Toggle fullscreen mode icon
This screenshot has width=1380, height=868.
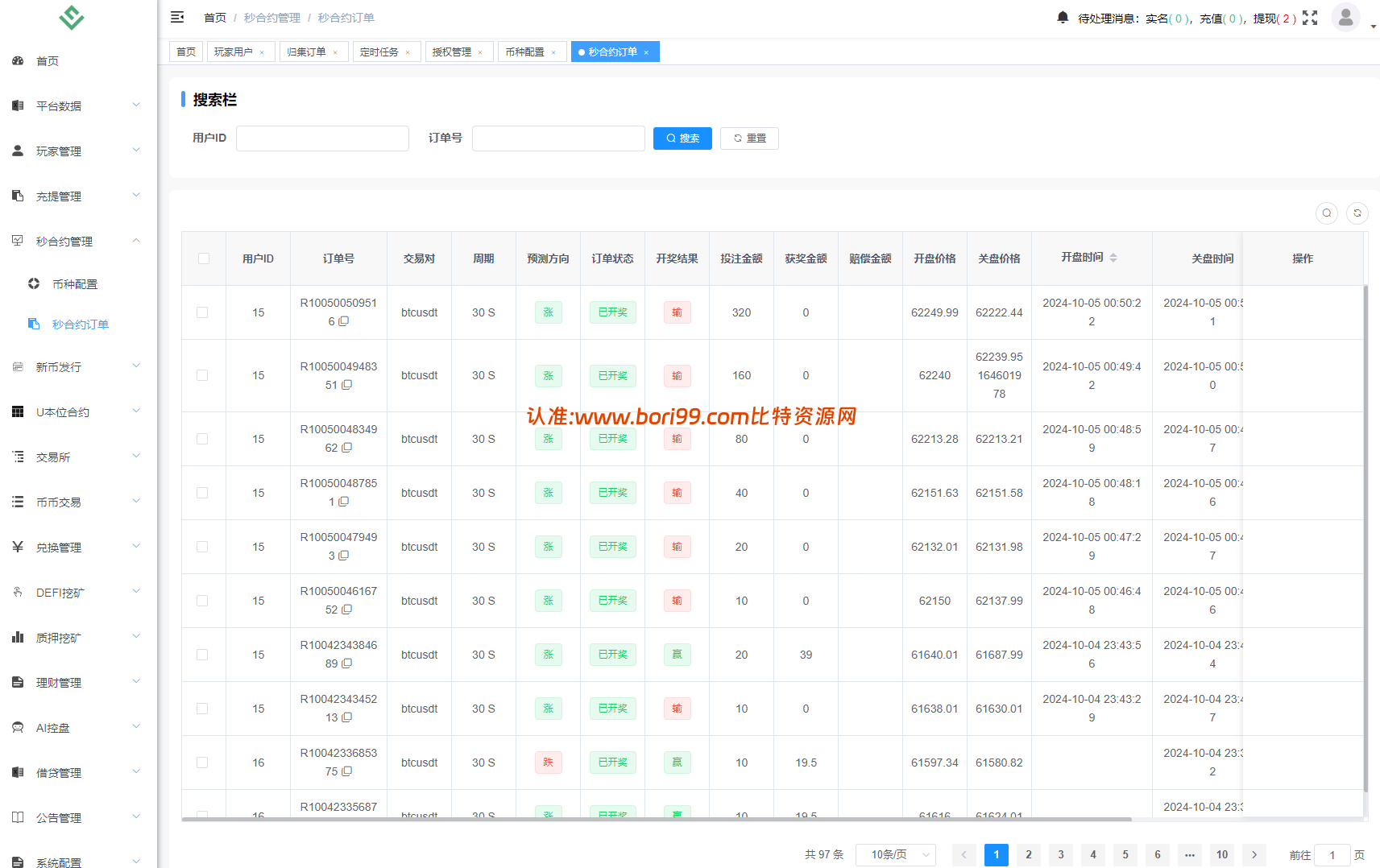[x=1310, y=18]
